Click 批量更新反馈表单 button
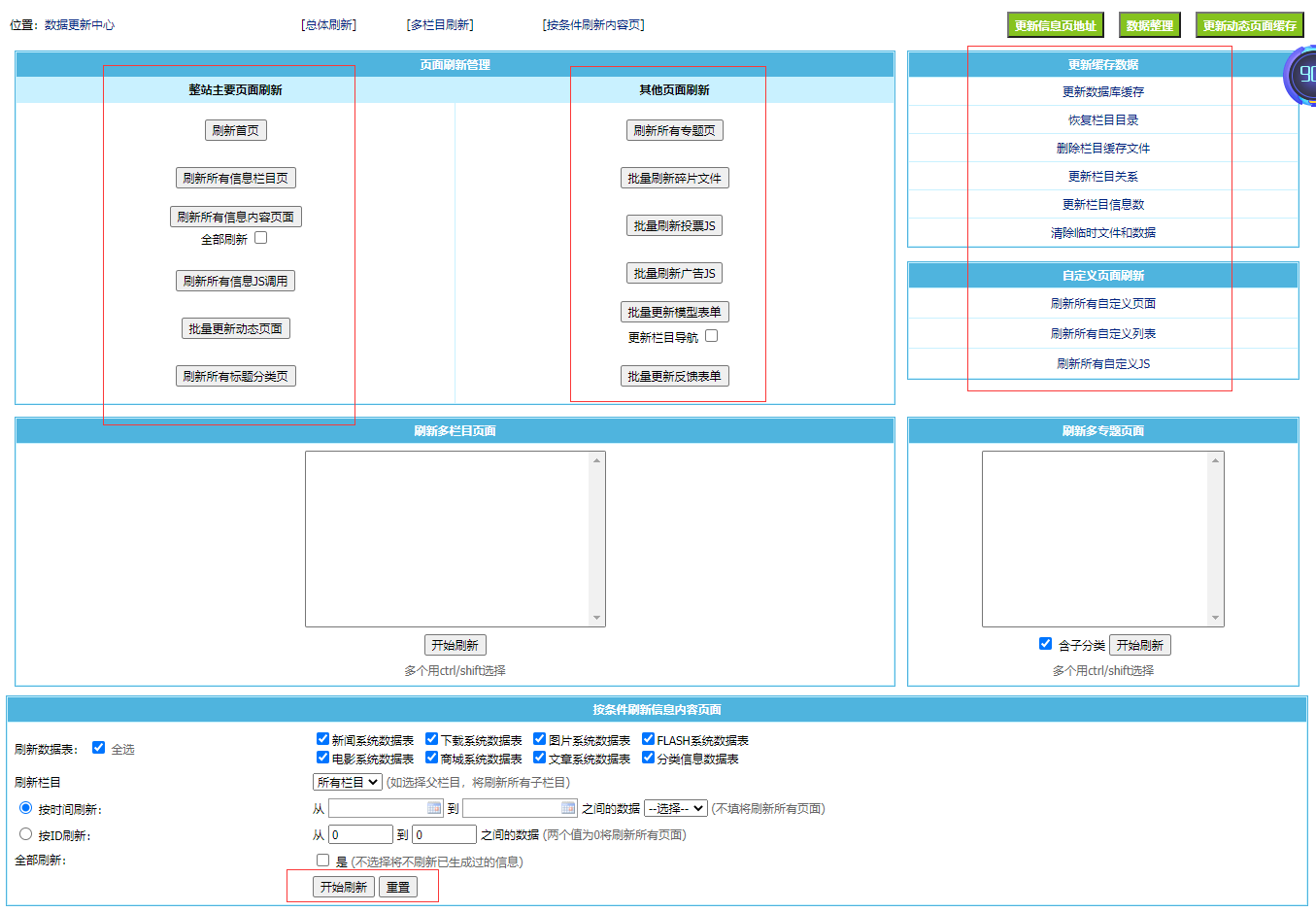Viewport: 1316px width, 912px height. [x=675, y=376]
